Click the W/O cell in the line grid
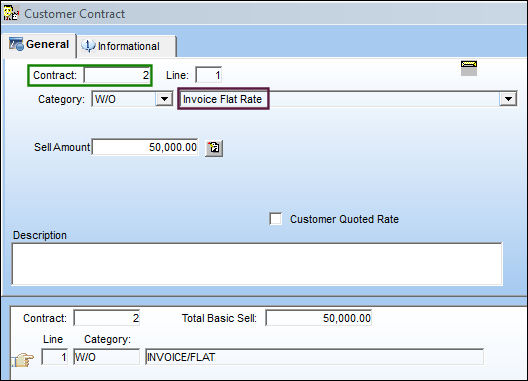The height and width of the screenshot is (381, 528). 106,357
